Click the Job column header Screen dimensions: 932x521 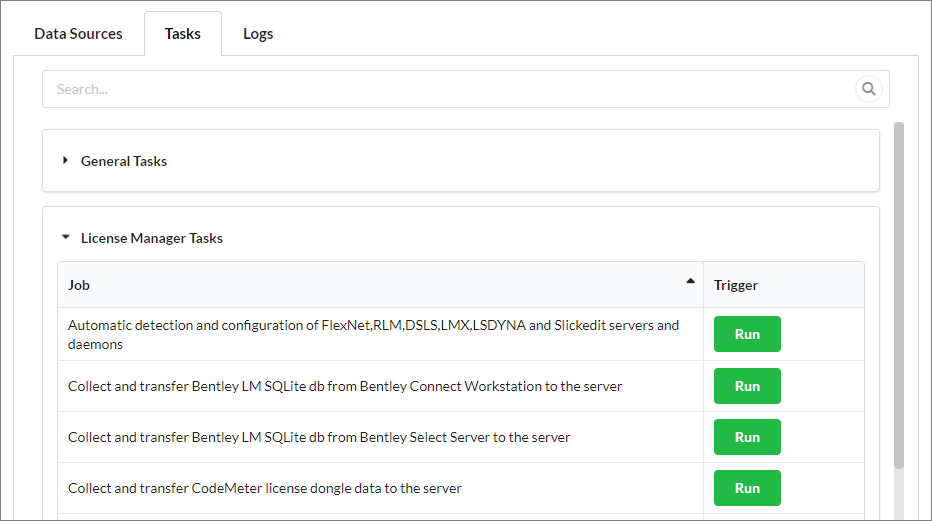[79, 285]
